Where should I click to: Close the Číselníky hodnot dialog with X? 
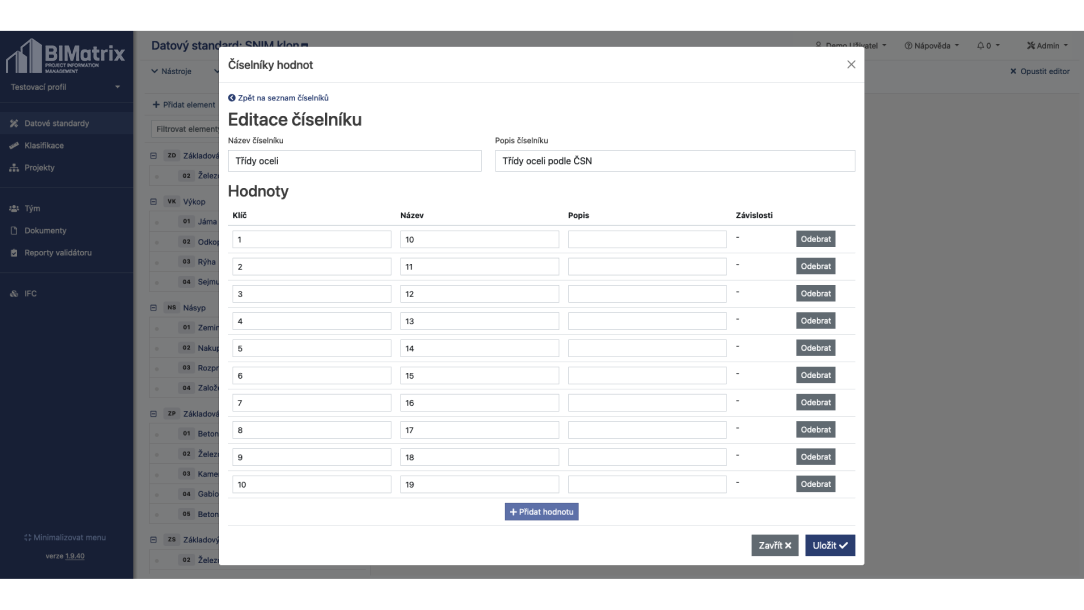click(851, 64)
